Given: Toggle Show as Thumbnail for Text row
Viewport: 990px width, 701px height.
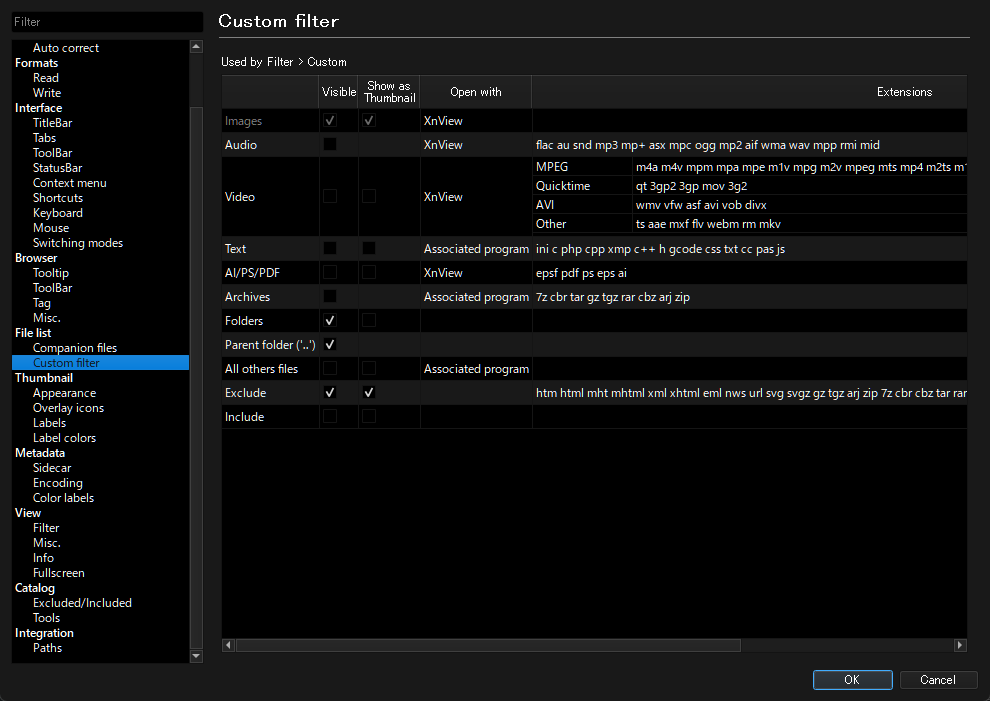Looking at the screenshot, I should (x=369, y=249).
